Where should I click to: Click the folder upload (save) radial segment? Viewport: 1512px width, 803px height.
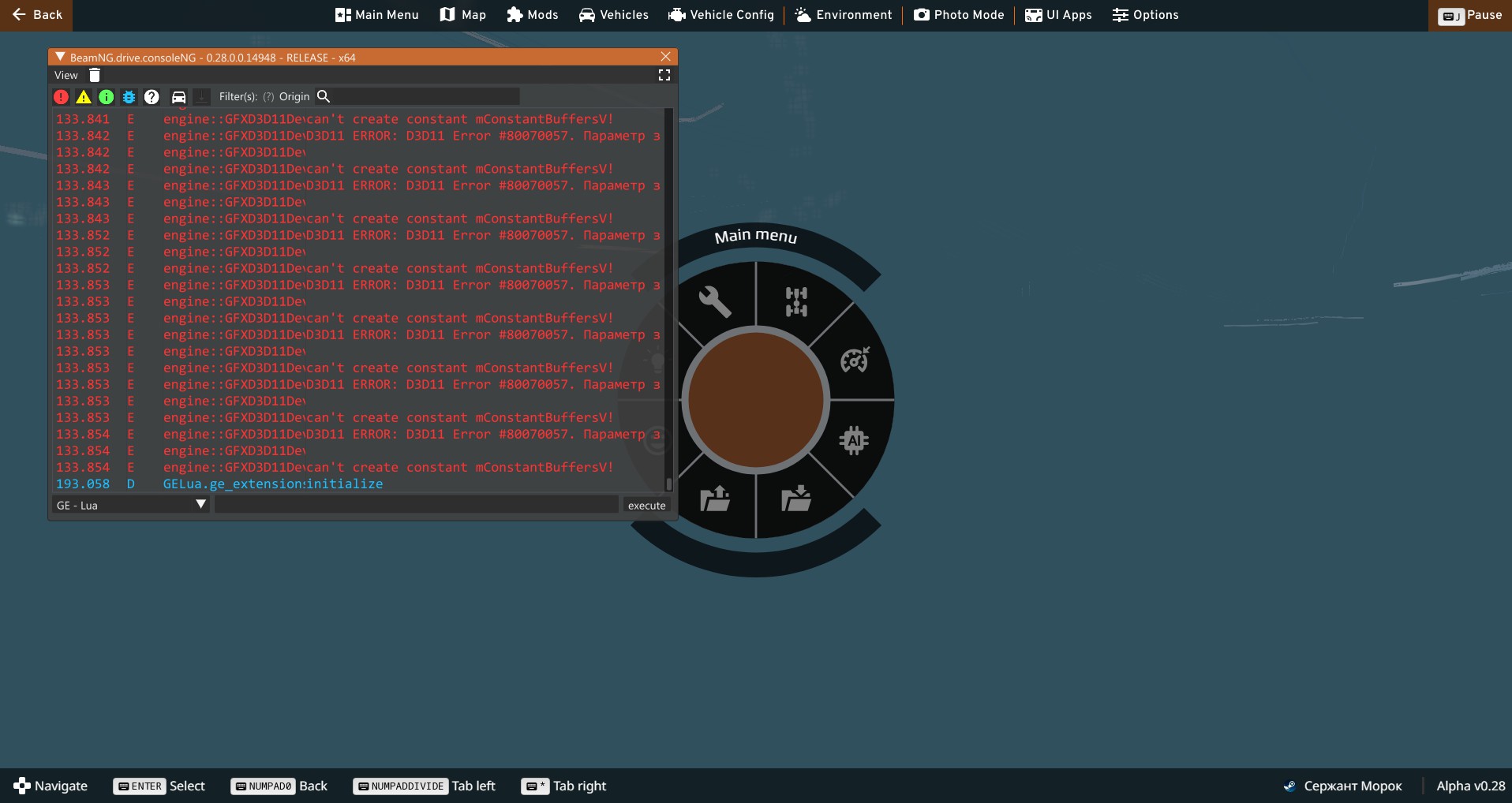click(x=715, y=499)
